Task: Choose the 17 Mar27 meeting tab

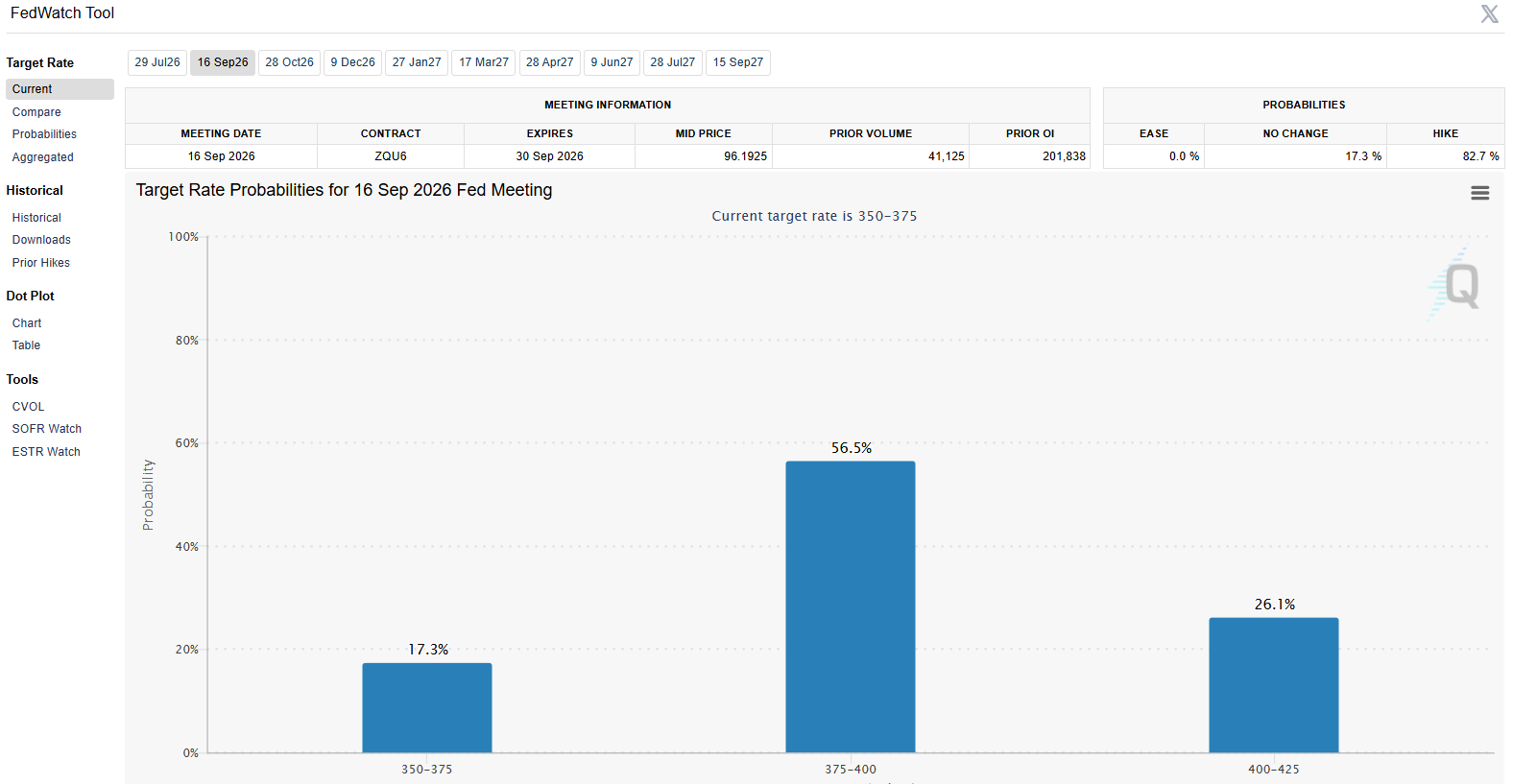Action: [x=483, y=62]
